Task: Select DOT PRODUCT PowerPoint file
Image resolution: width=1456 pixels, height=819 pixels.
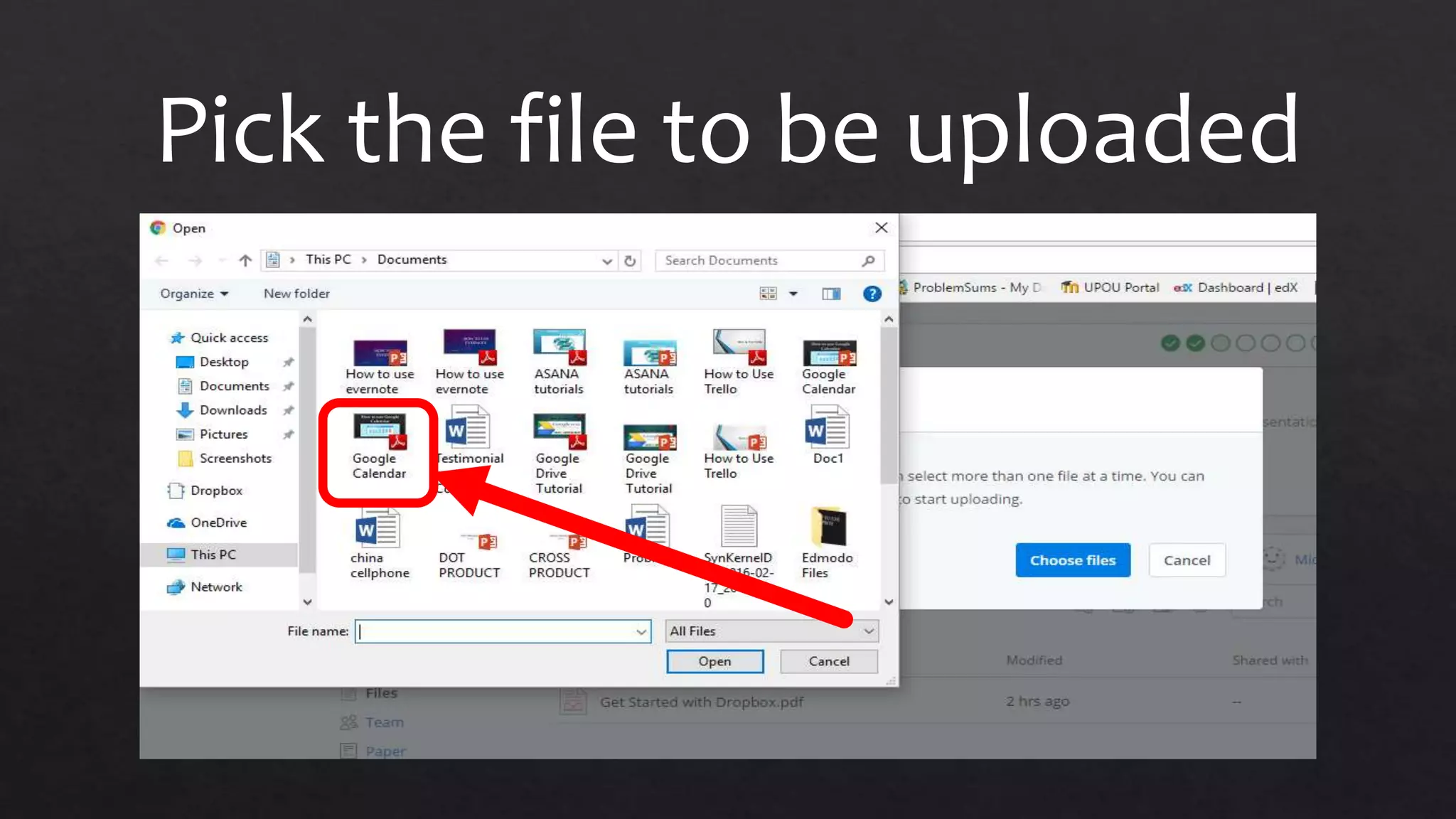Action: (469, 556)
